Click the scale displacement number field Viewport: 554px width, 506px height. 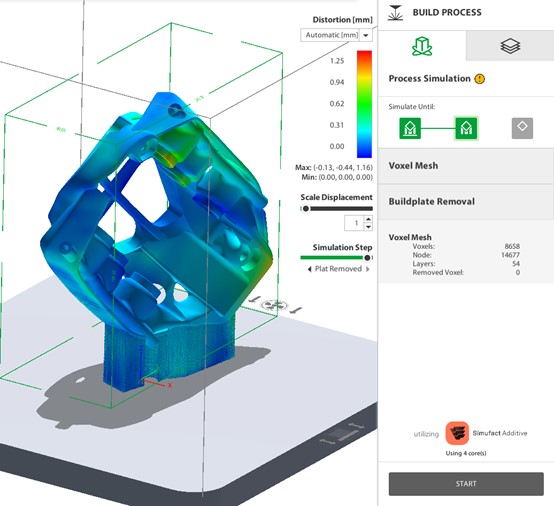pyautogui.click(x=354, y=223)
